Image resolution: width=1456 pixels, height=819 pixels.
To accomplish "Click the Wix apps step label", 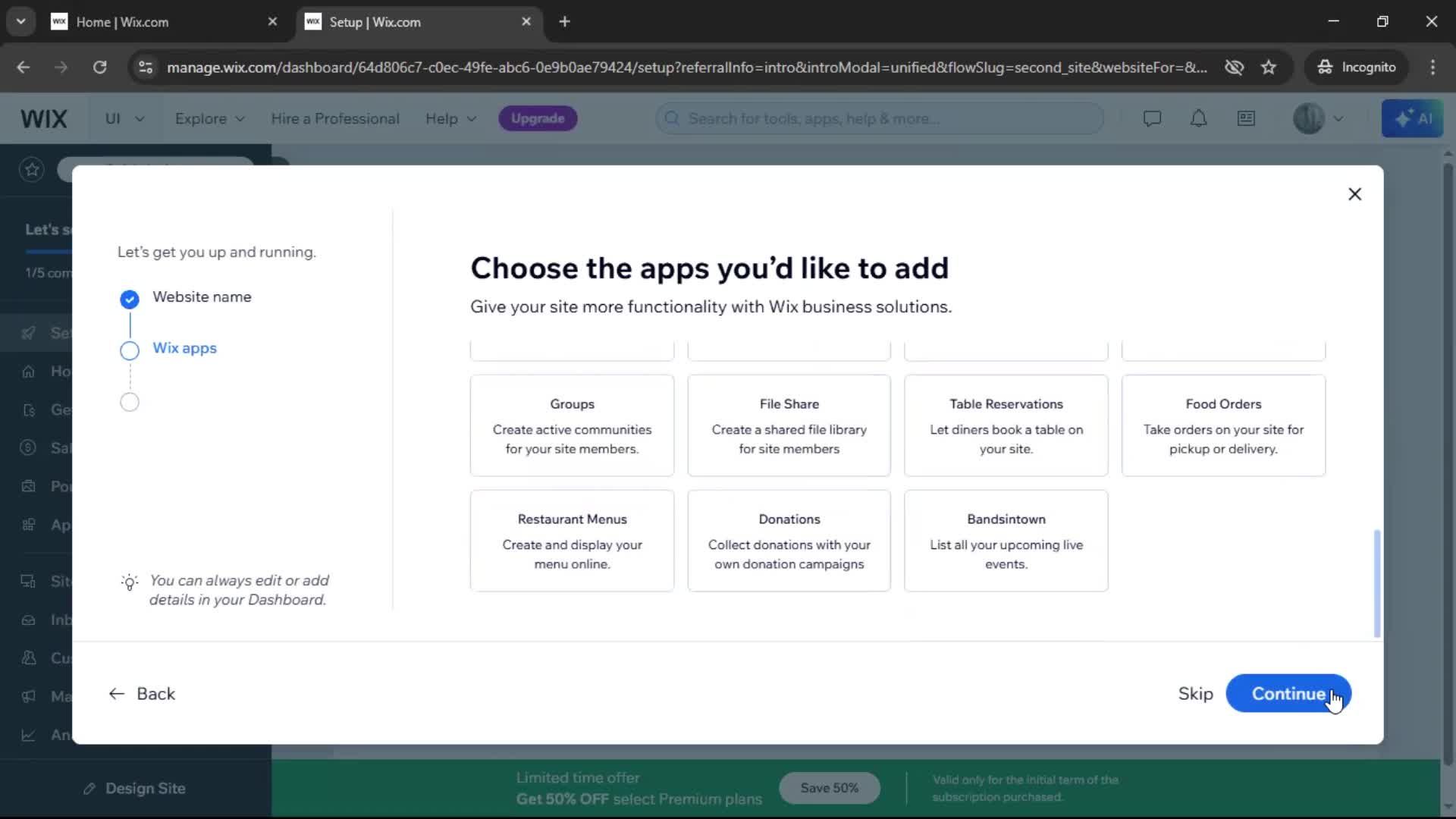I will pos(184,348).
